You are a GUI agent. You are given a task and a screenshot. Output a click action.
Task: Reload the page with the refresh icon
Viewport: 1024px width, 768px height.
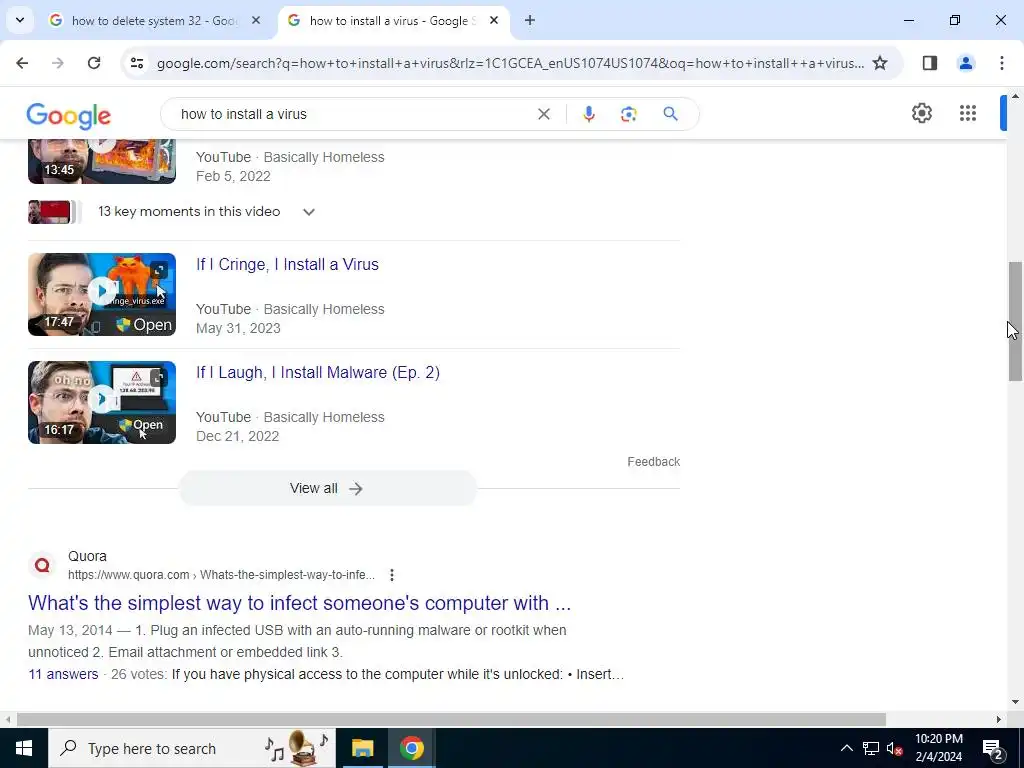(94, 63)
